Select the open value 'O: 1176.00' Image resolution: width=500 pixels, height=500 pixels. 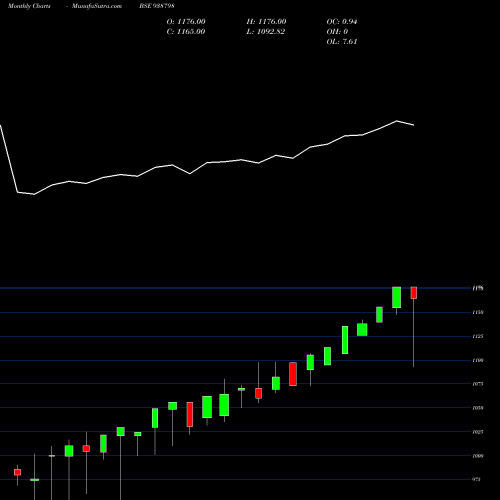click(186, 22)
